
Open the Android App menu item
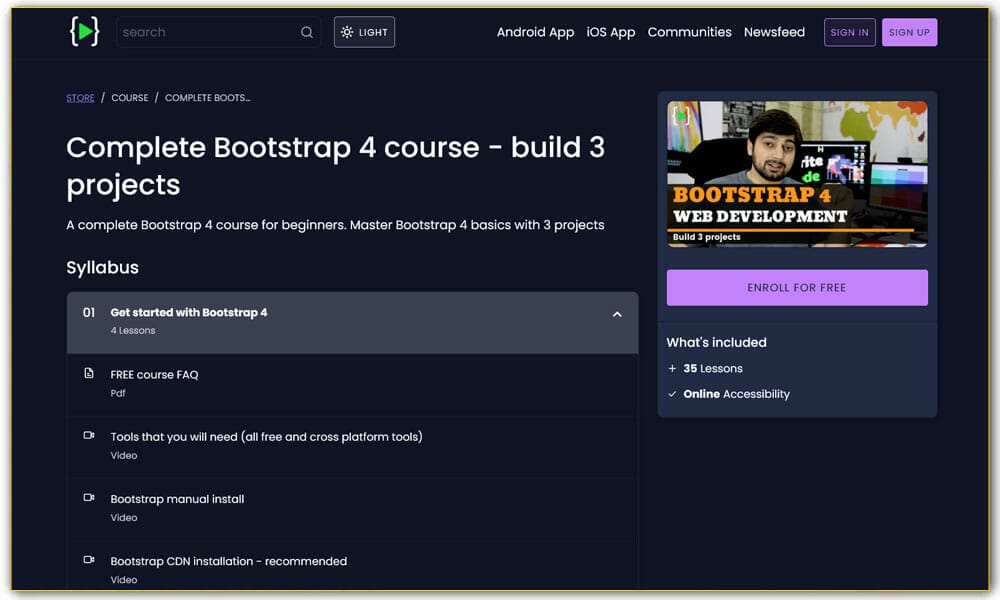click(535, 32)
